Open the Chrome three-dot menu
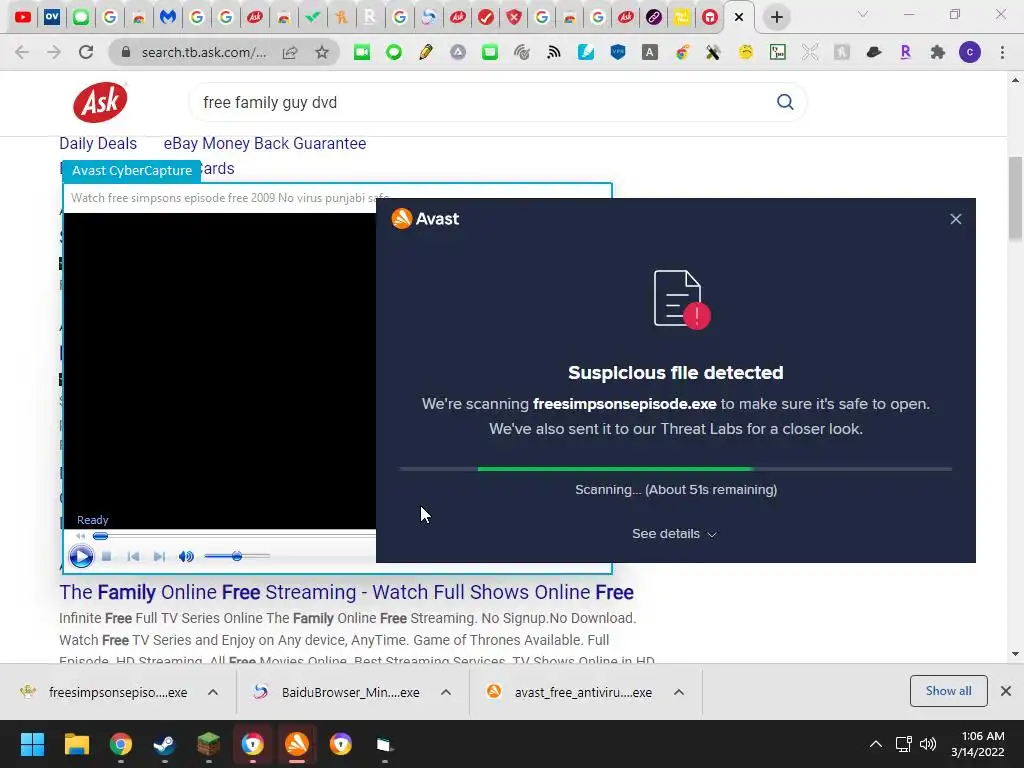1024x768 pixels. pos(1002,52)
